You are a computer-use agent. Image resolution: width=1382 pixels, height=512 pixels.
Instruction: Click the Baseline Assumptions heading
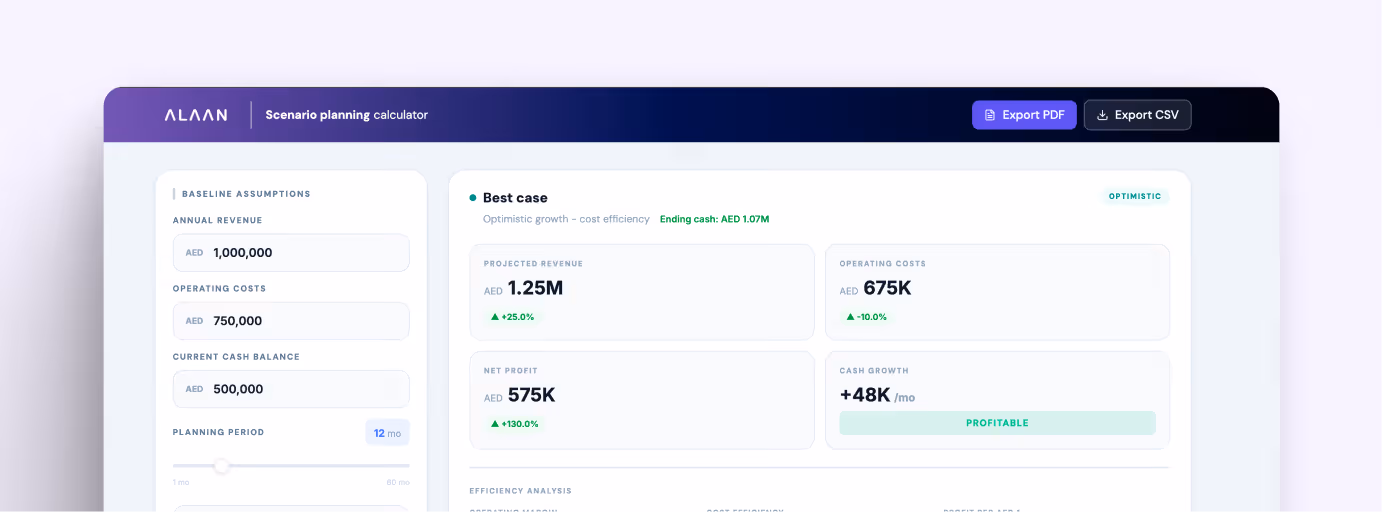(x=246, y=194)
